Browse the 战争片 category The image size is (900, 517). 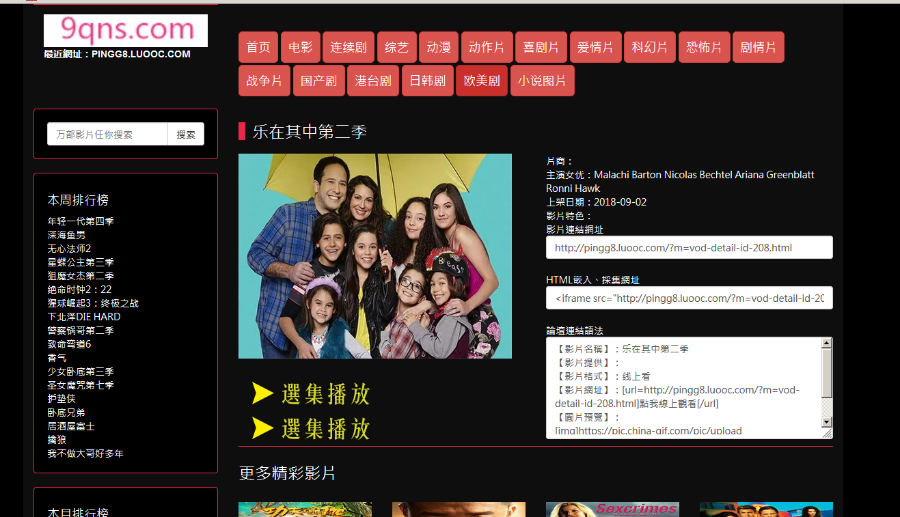pos(264,81)
